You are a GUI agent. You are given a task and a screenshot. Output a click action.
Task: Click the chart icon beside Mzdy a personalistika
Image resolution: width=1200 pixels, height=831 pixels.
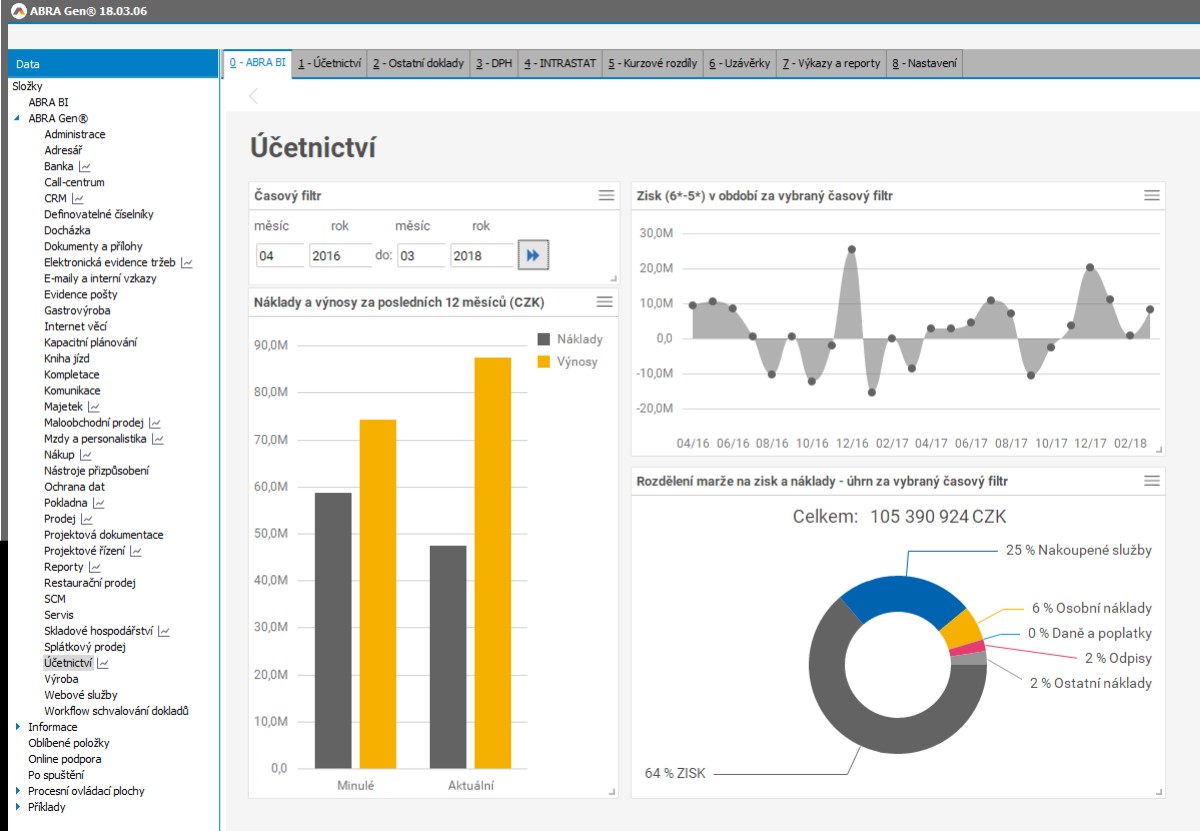point(157,439)
